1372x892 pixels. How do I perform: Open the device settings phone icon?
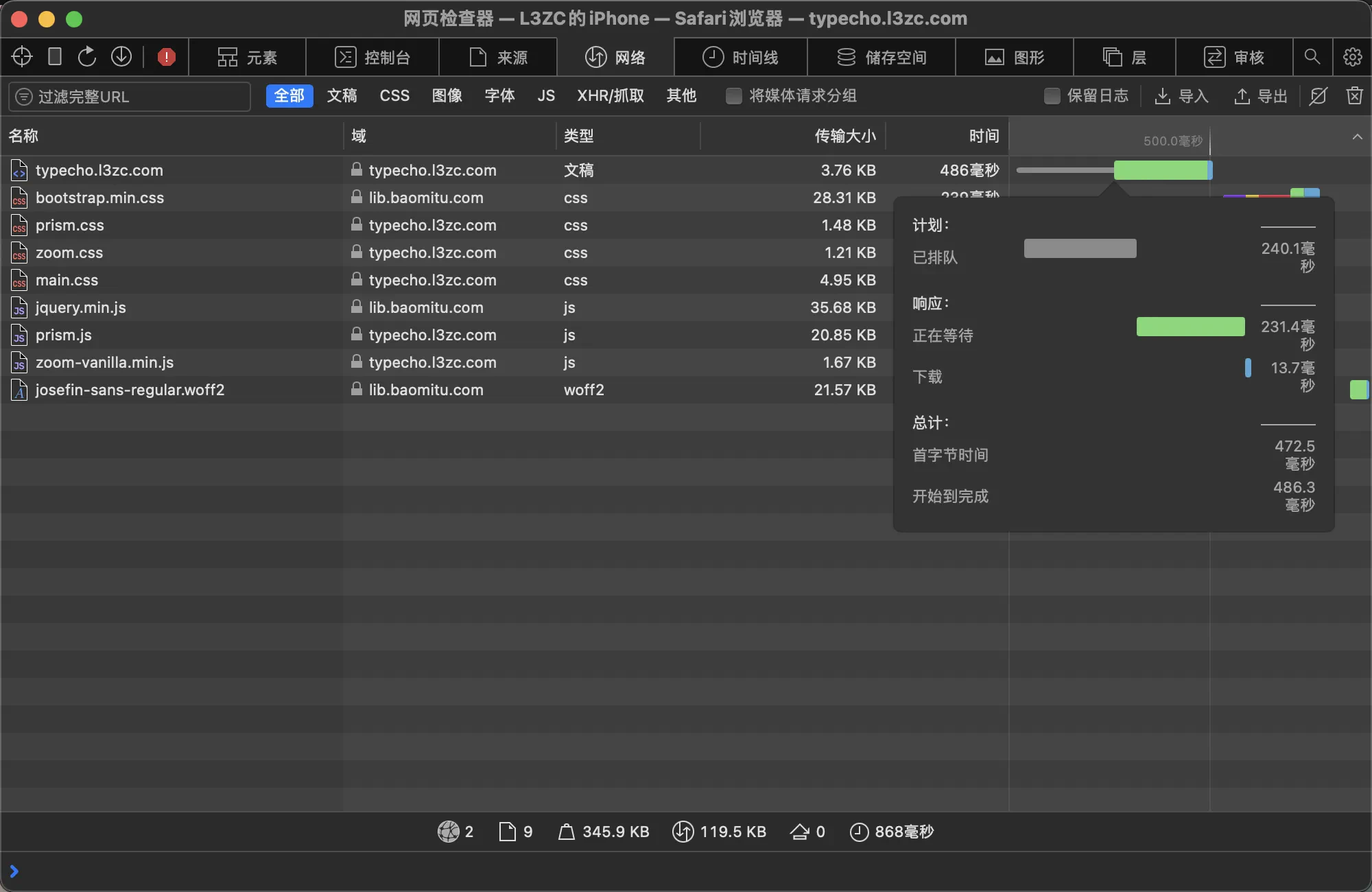click(55, 56)
